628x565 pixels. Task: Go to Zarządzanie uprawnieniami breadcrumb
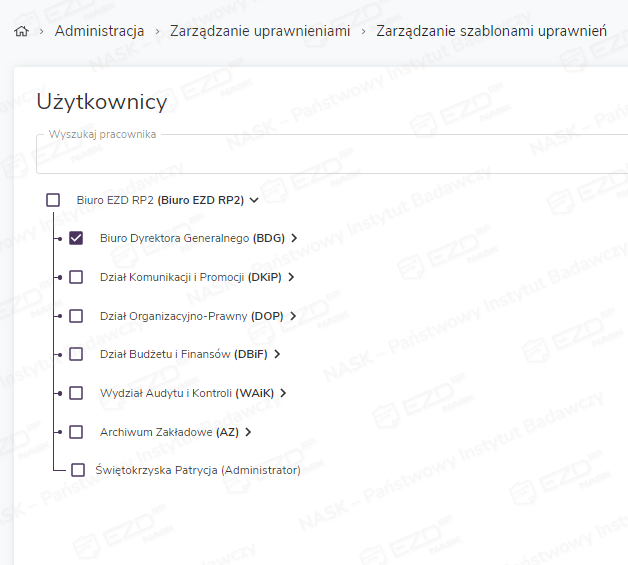260,31
